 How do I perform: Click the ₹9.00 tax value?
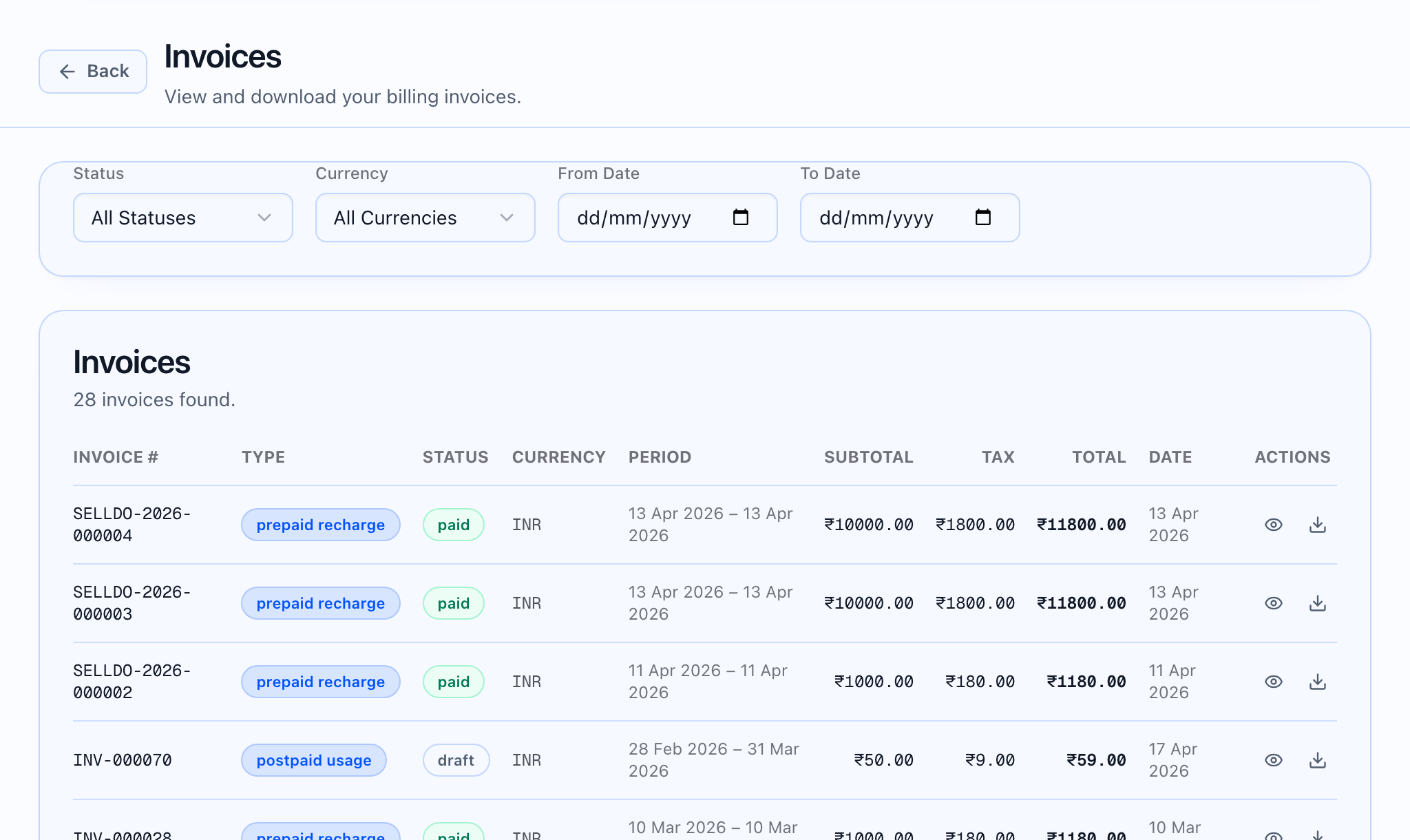pyautogui.click(x=990, y=760)
